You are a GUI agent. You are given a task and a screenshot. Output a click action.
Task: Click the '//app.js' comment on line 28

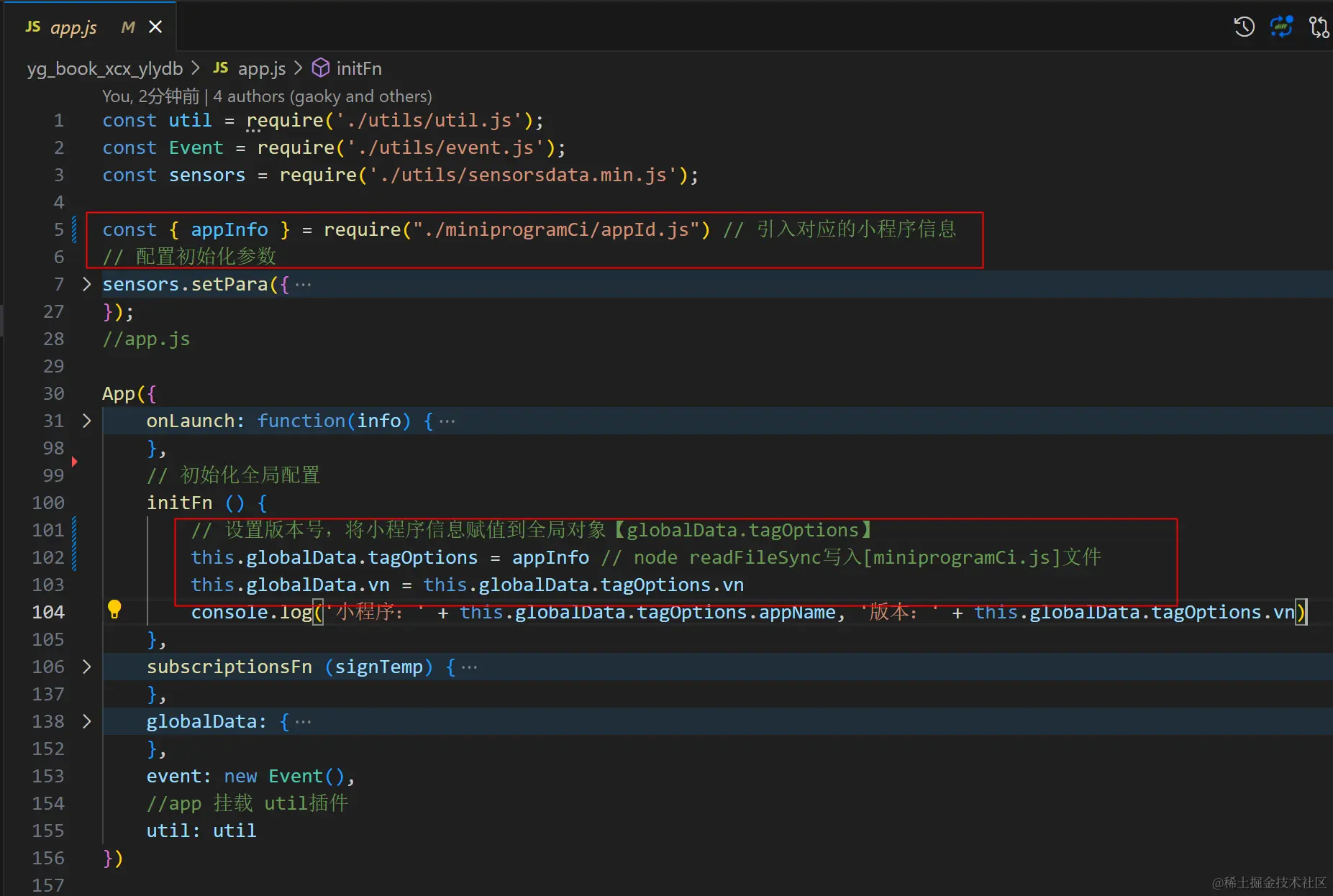tap(146, 339)
